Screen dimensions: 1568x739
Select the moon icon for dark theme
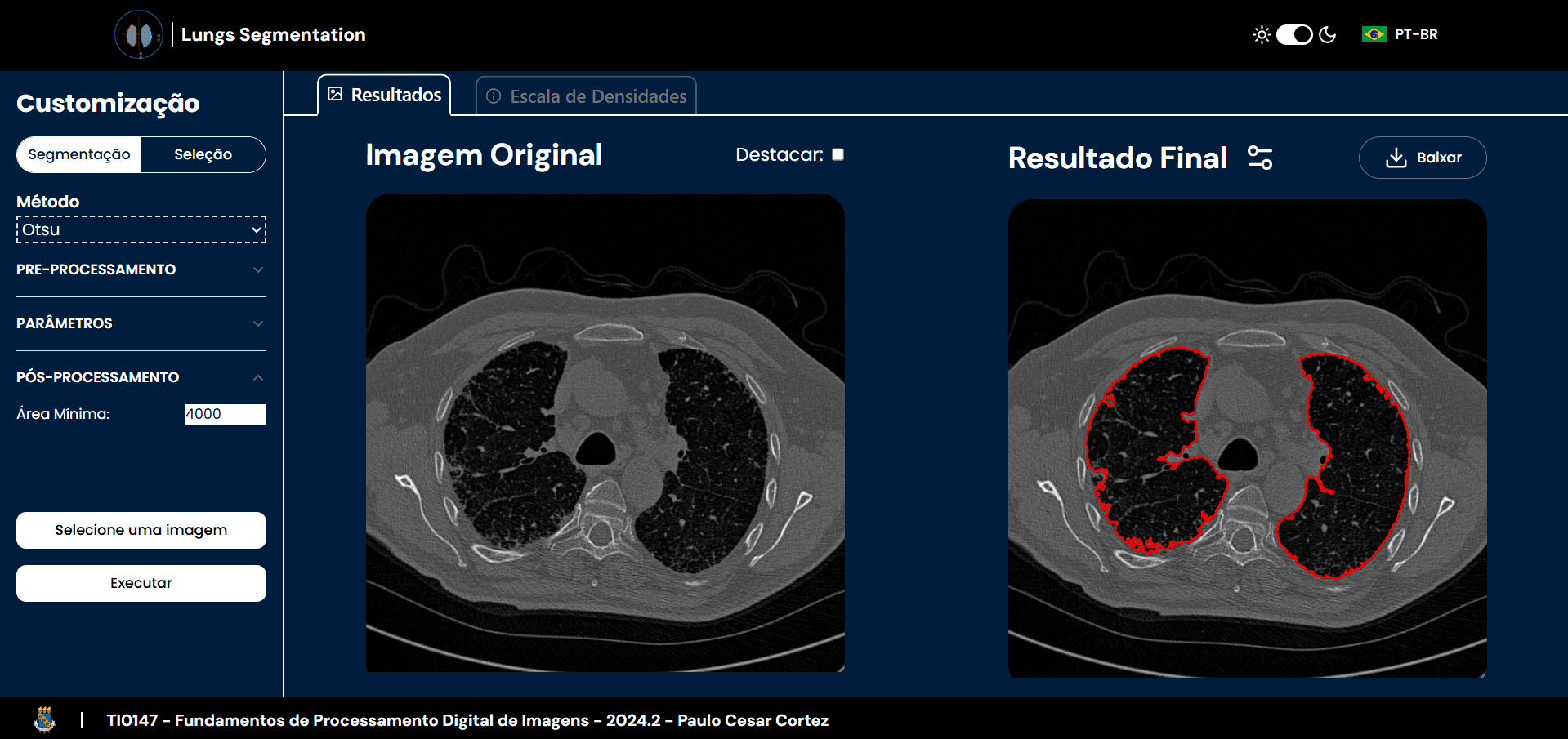(1328, 34)
